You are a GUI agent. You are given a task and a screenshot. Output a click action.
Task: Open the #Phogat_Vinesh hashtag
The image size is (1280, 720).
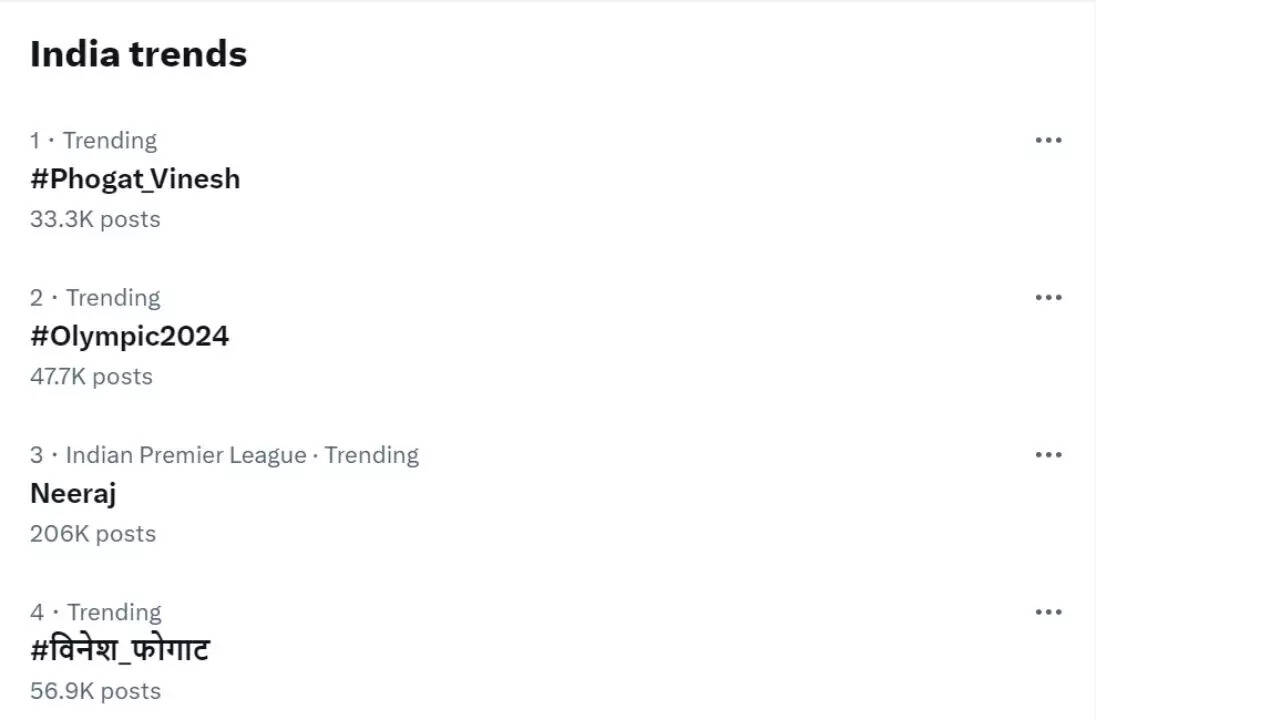click(135, 179)
